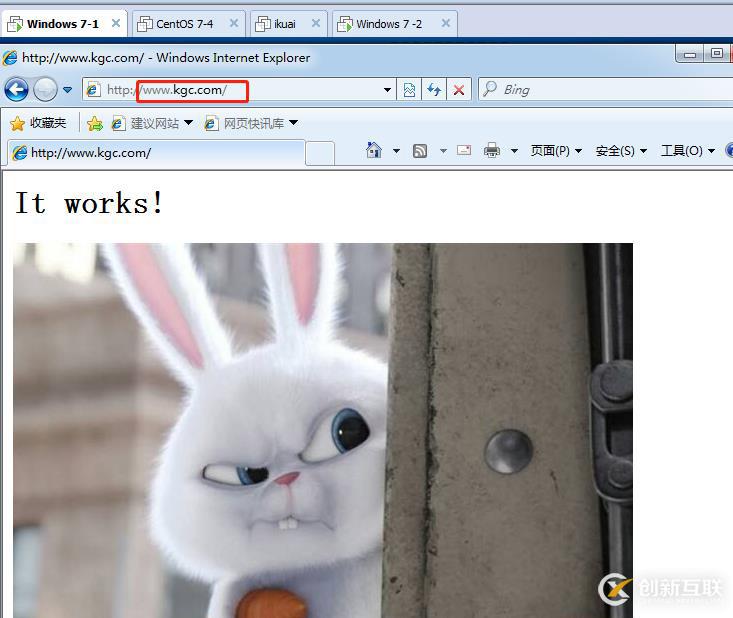The image size is (733, 618).
Task: Click the IE Back navigation button
Action: (16, 89)
